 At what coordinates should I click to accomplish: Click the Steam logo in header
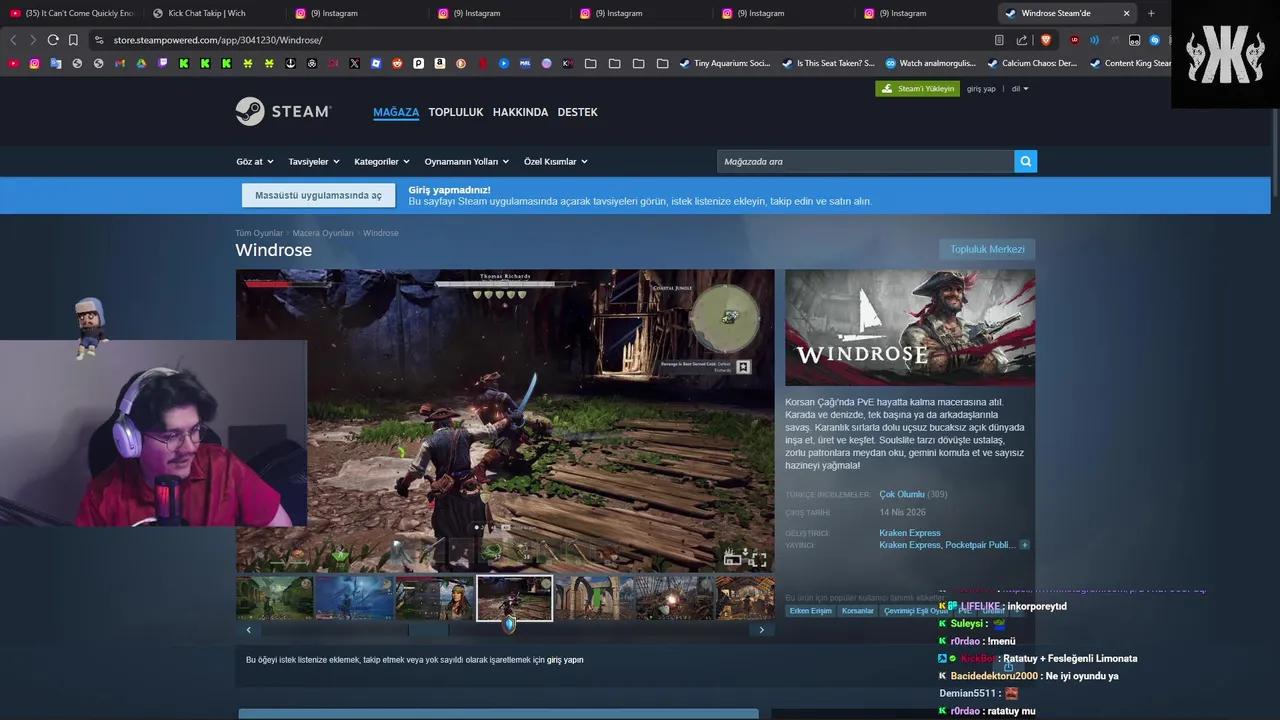283,111
